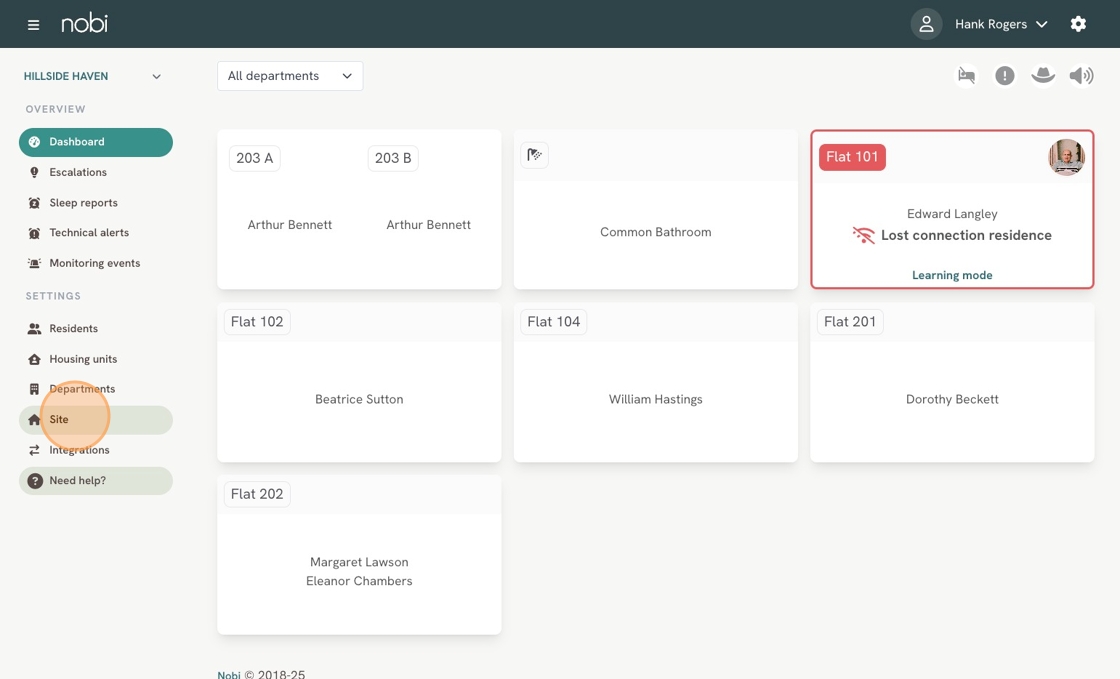The width and height of the screenshot is (1120, 679).
Task: Go to Escalations in the sidebar
Action: [78, 172]
